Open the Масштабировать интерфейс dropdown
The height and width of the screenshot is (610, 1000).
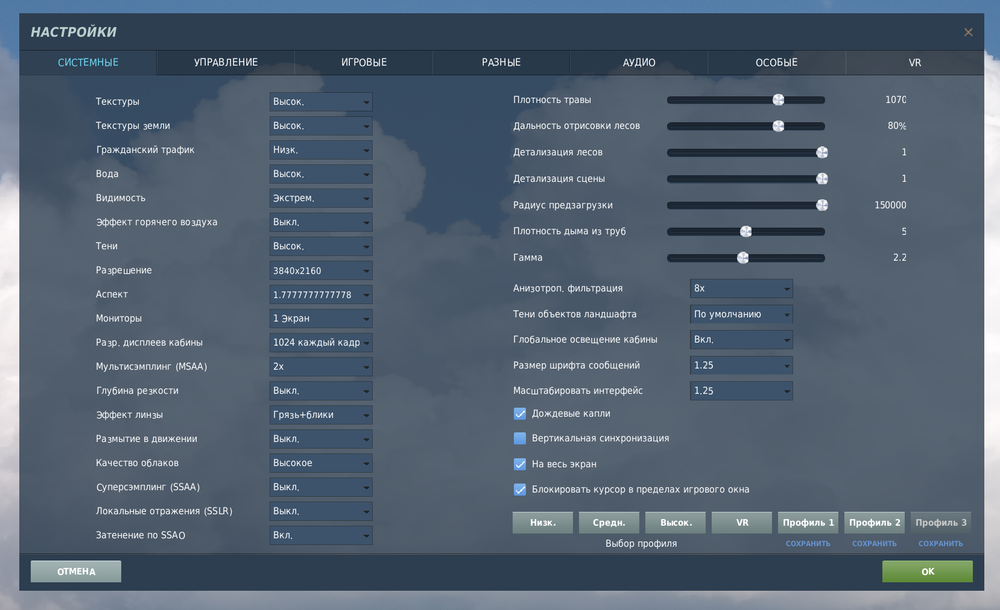pyautogui.click(x=741, y=391)
